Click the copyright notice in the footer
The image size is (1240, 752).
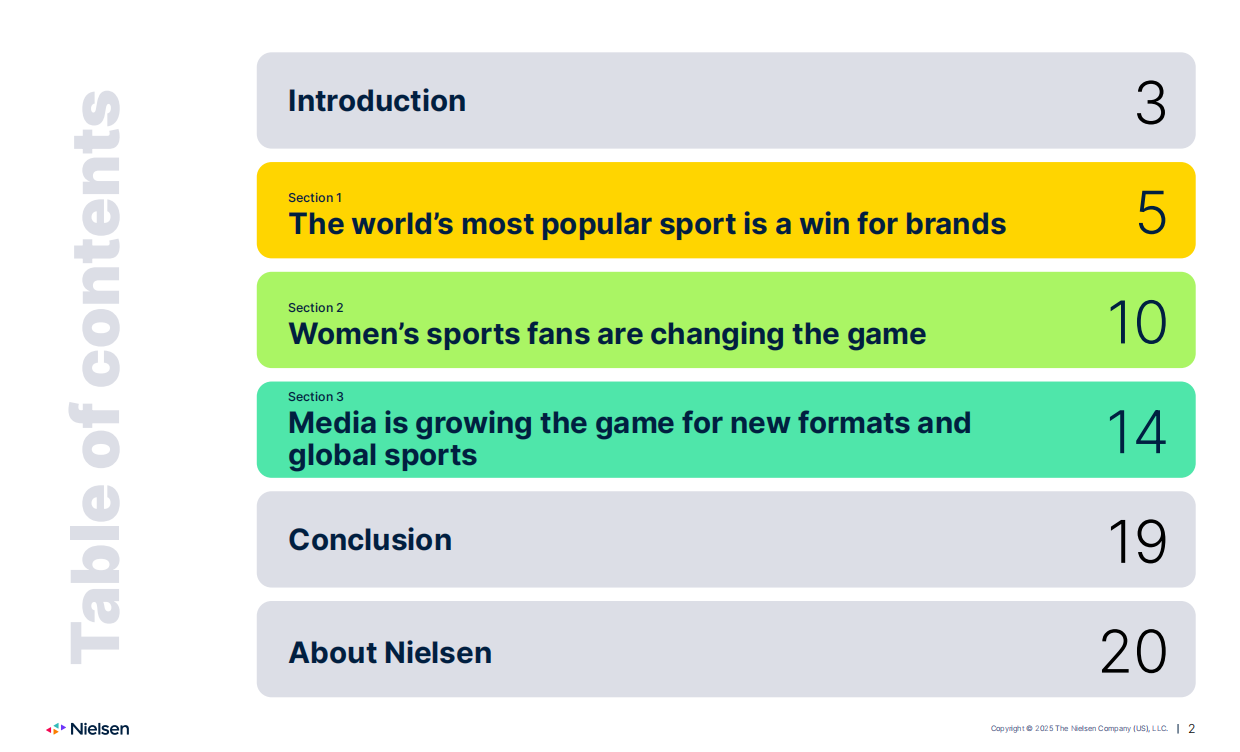[1079, 729]
